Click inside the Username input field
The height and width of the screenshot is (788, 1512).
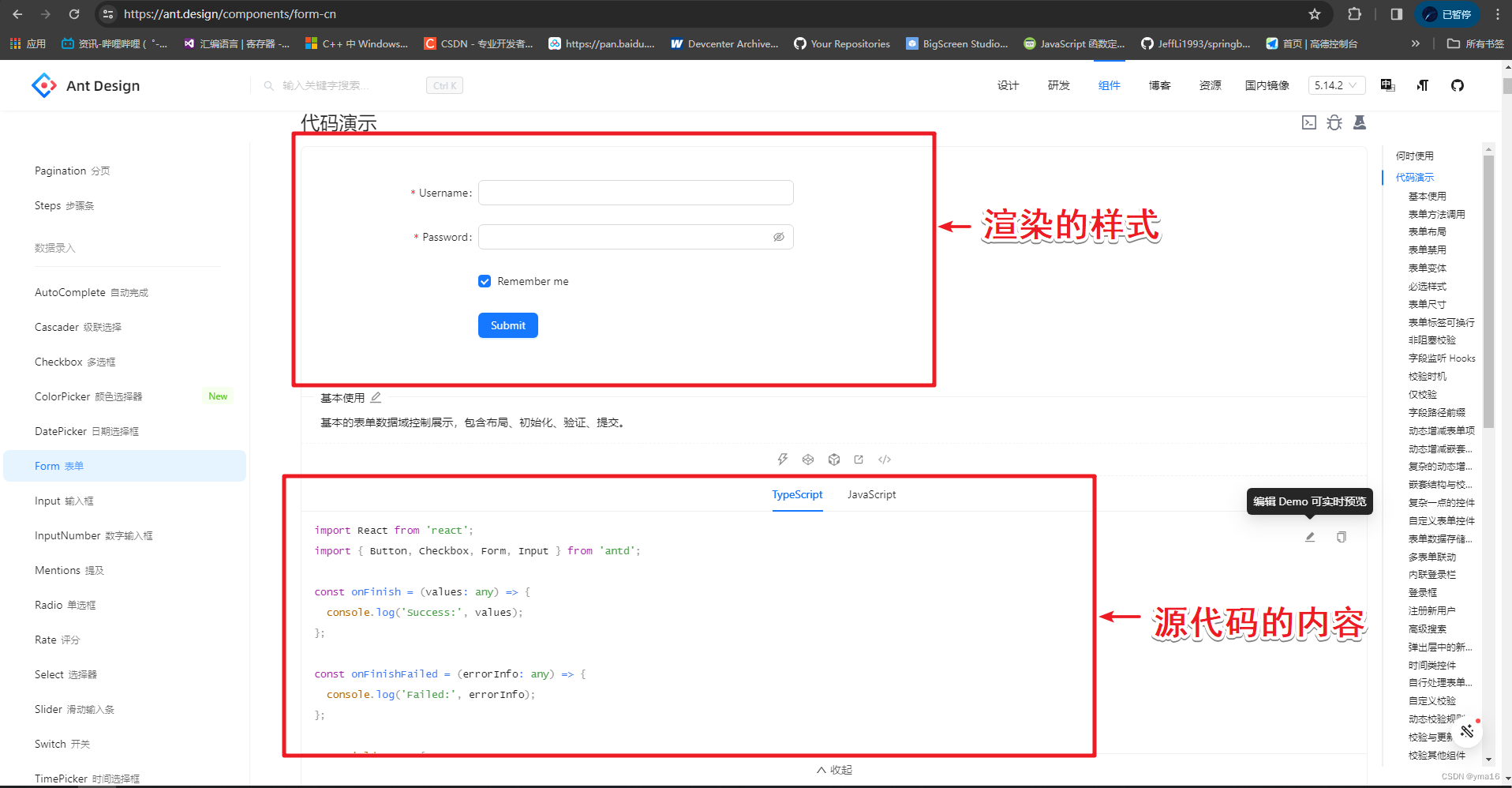[x=635, y=193]
